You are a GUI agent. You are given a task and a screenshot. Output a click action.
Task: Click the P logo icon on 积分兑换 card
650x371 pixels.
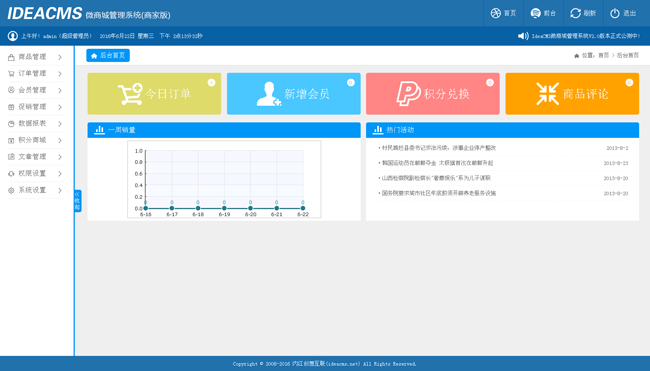point(408,94)
